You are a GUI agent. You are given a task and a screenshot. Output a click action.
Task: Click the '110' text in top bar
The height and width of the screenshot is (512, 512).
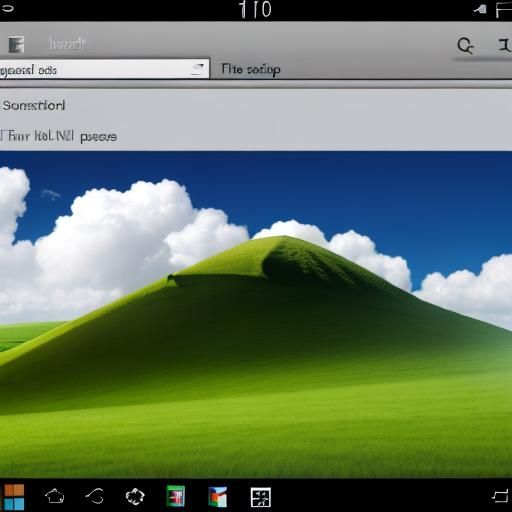[255, 9]
